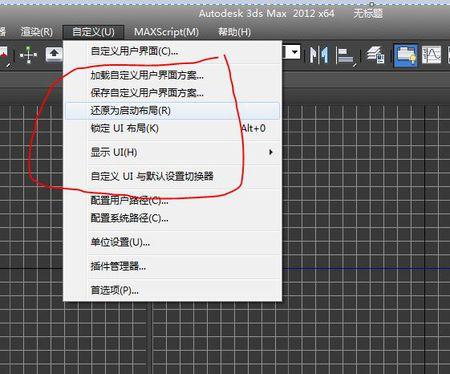Toggle the Graphite Modeling Tools ribbon icon

(405, 55)
